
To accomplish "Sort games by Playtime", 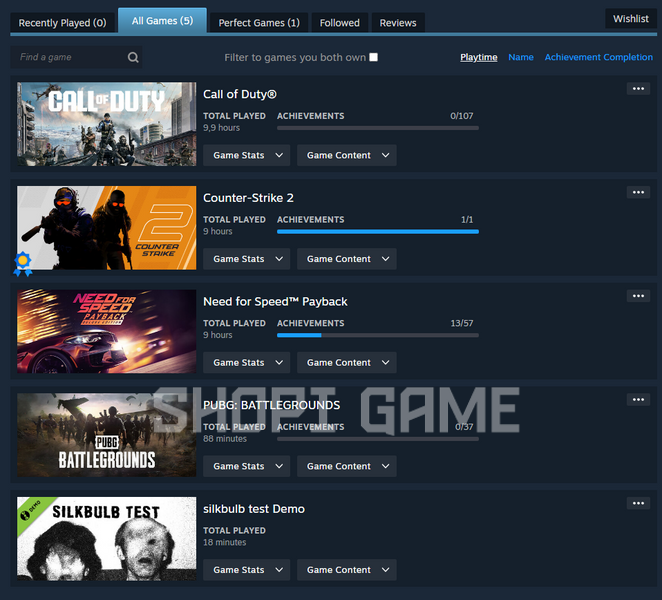I will pyautogui.click(x=479, y=57).
